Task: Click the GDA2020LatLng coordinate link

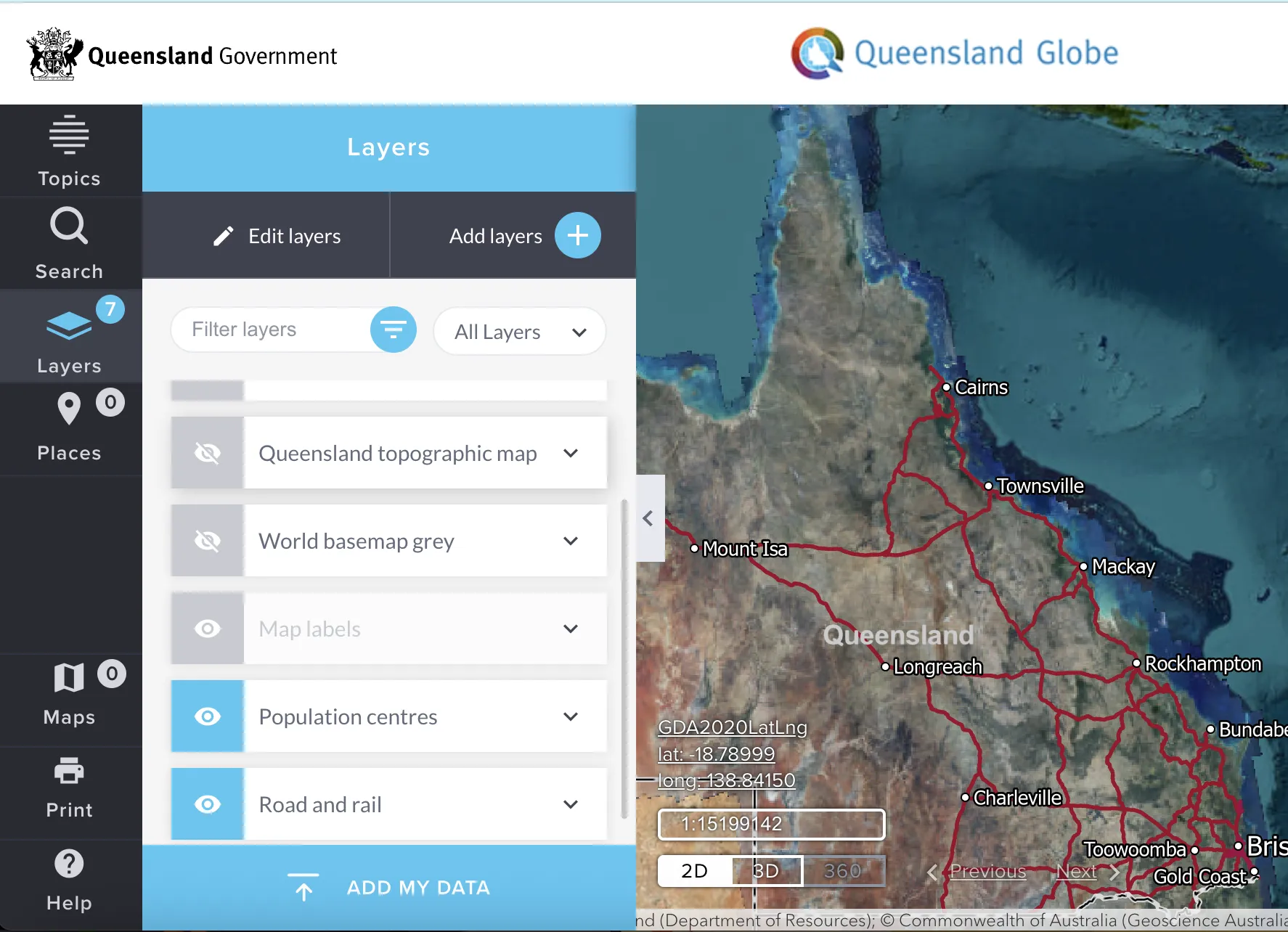Action: click(x=733, y=727)
